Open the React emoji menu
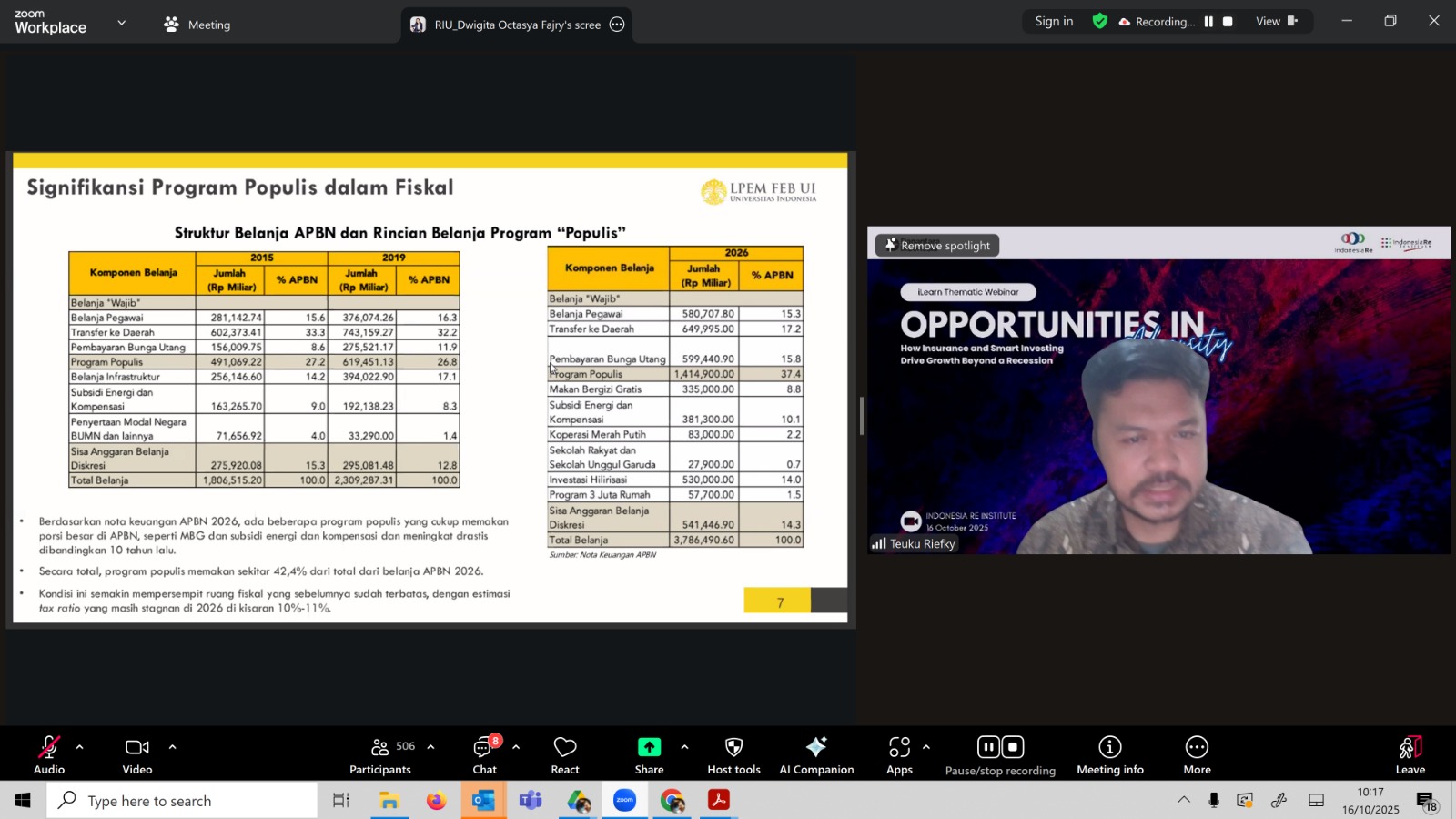 (x=565, y=755)
